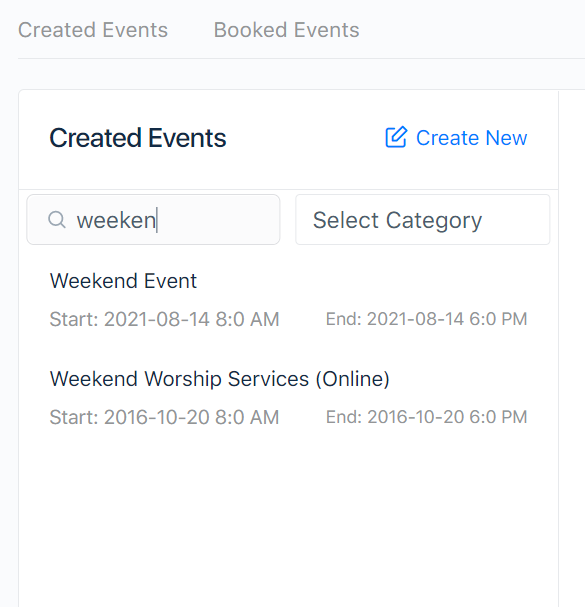
Task: Switch to the Booked Events tab
Action: tap(286, 30)
